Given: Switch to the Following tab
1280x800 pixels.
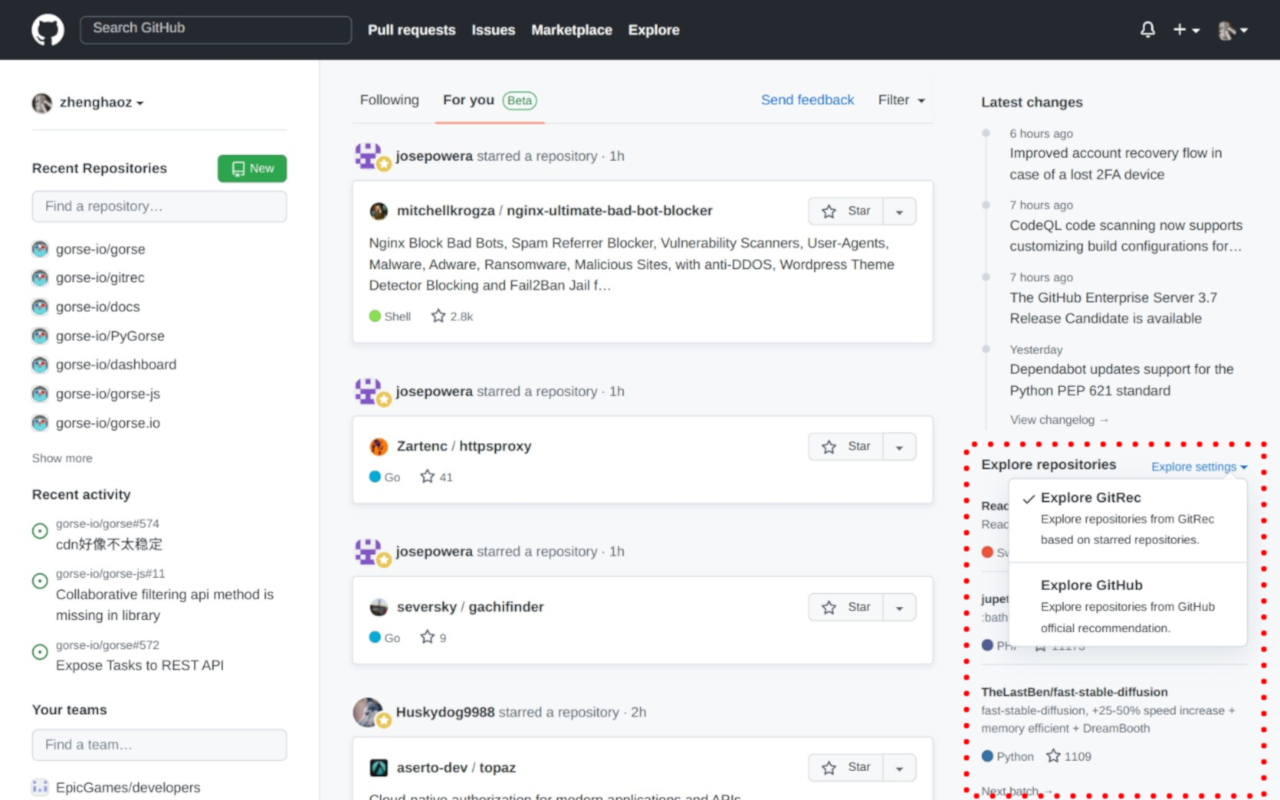Looking at the screenshot, I should 389,100.
